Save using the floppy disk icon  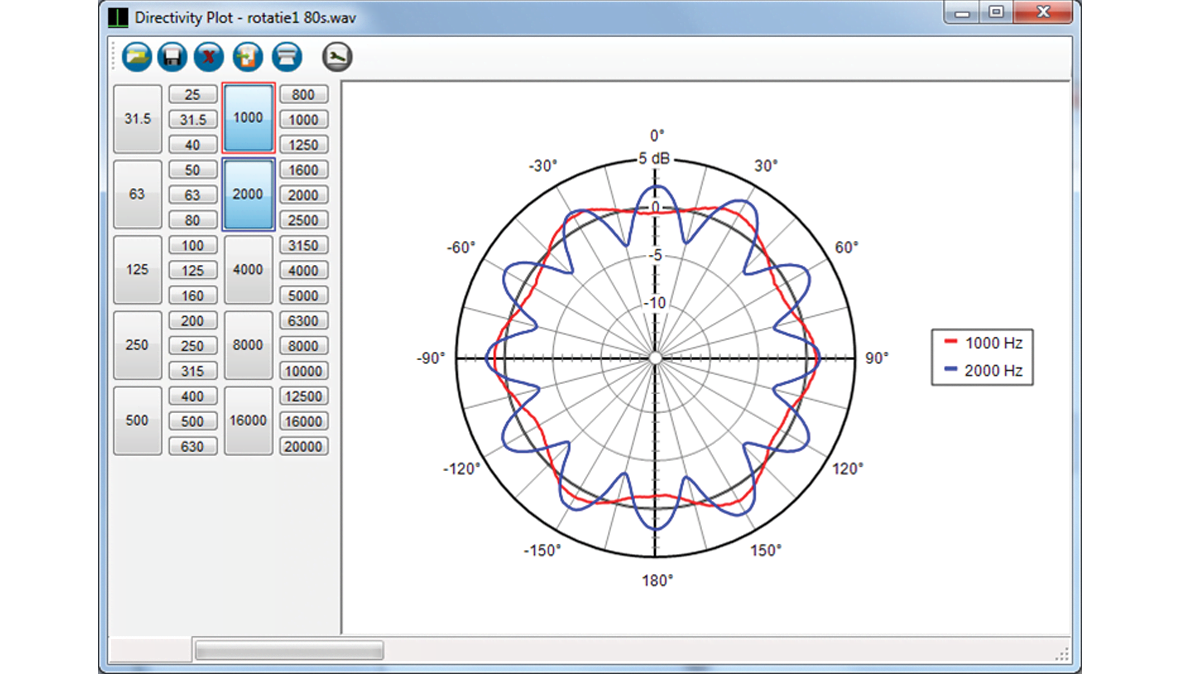click(172, 57)
